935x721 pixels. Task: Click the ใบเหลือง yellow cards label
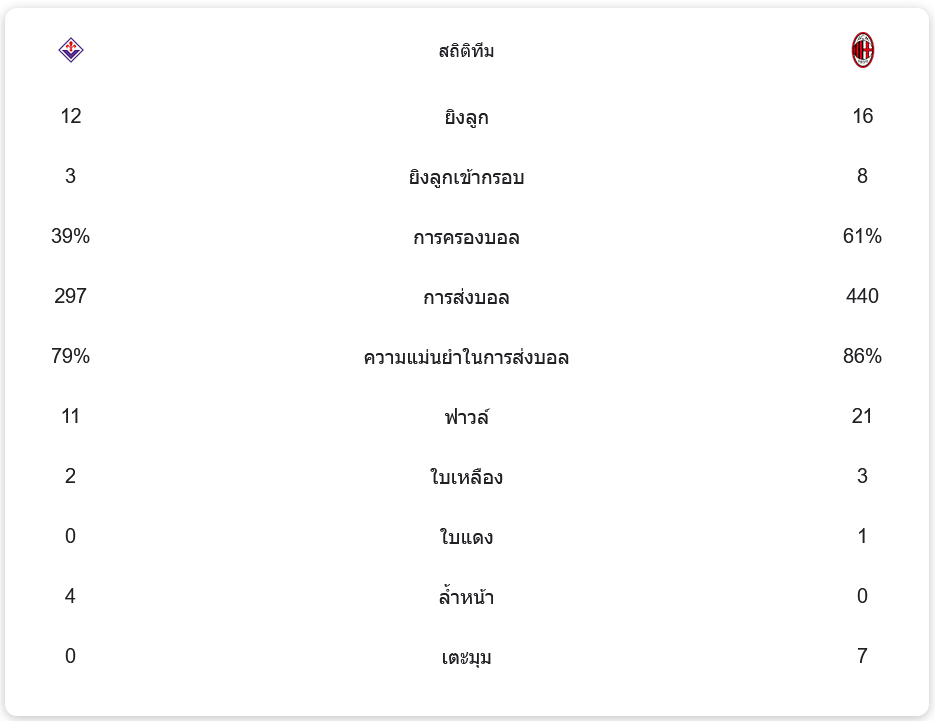tap(466, 478)
